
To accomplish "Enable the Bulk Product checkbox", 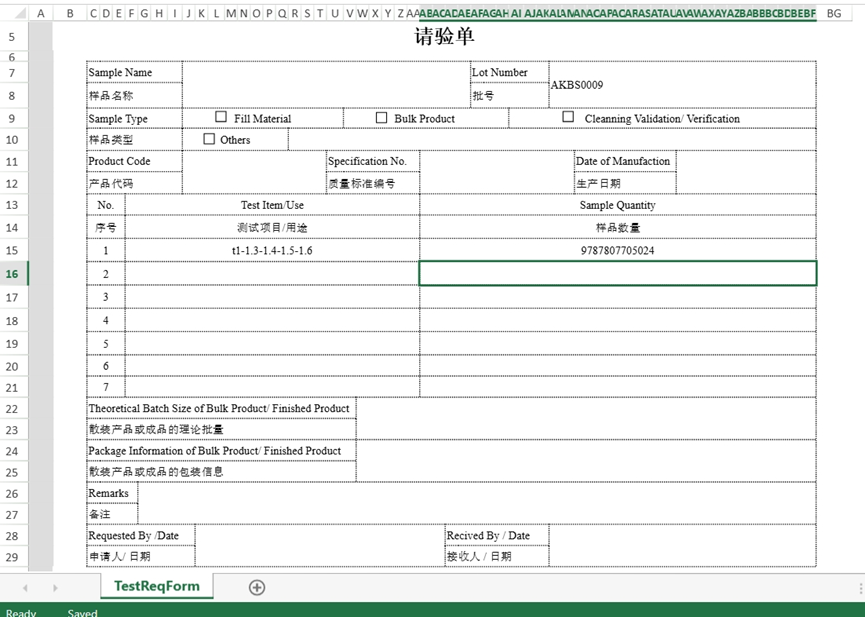I will click(x=381, y=117).
